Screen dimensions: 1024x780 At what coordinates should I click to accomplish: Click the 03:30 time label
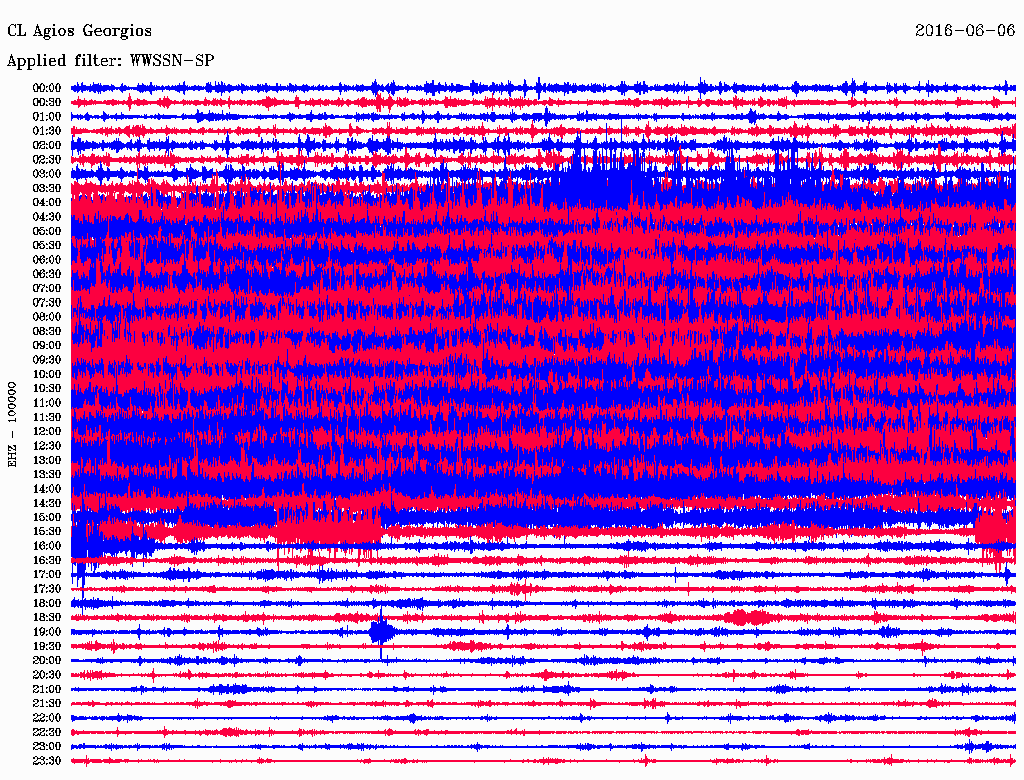tap(47, 188)
